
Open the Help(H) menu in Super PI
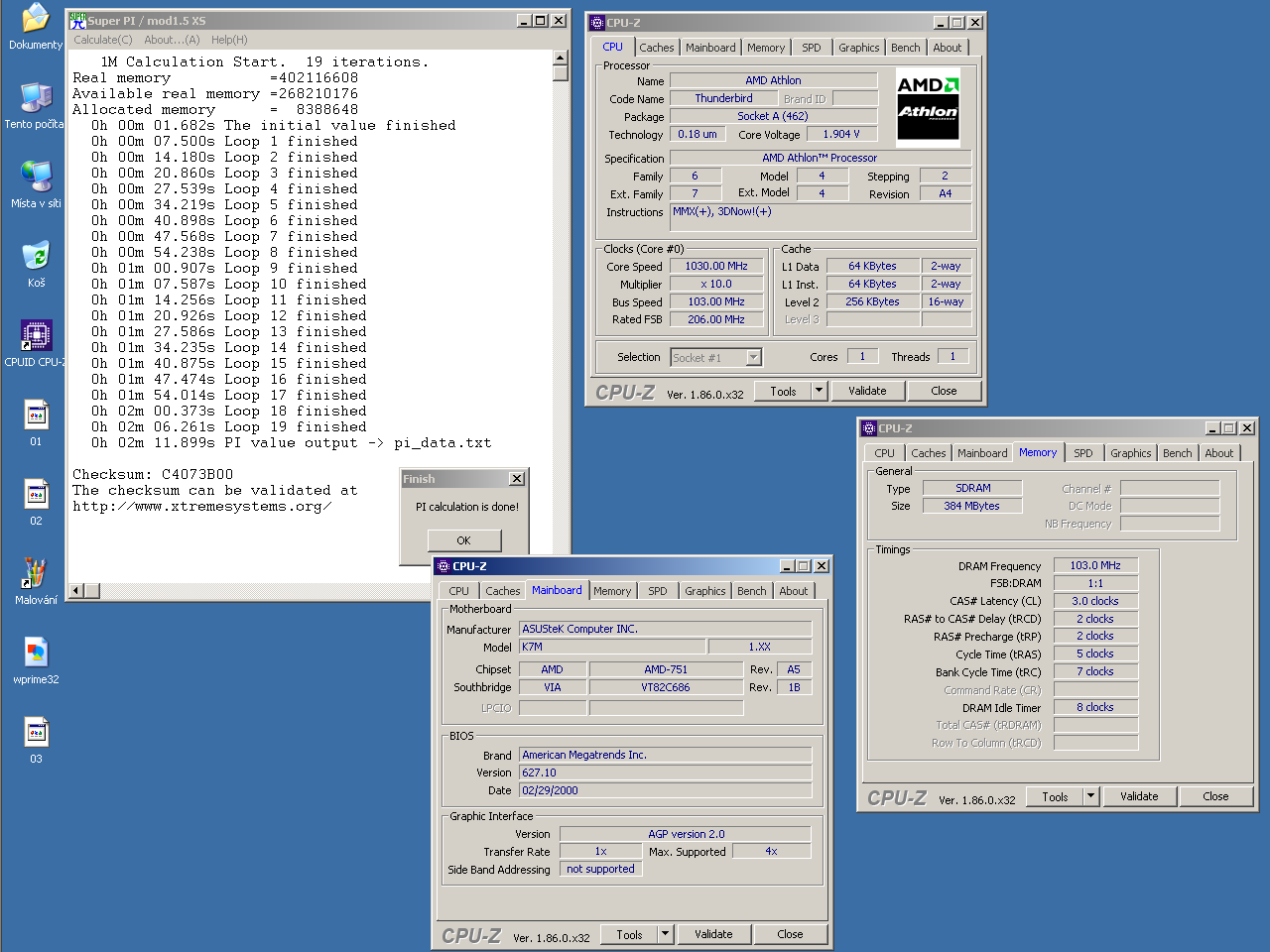click(x=229, y=40)
